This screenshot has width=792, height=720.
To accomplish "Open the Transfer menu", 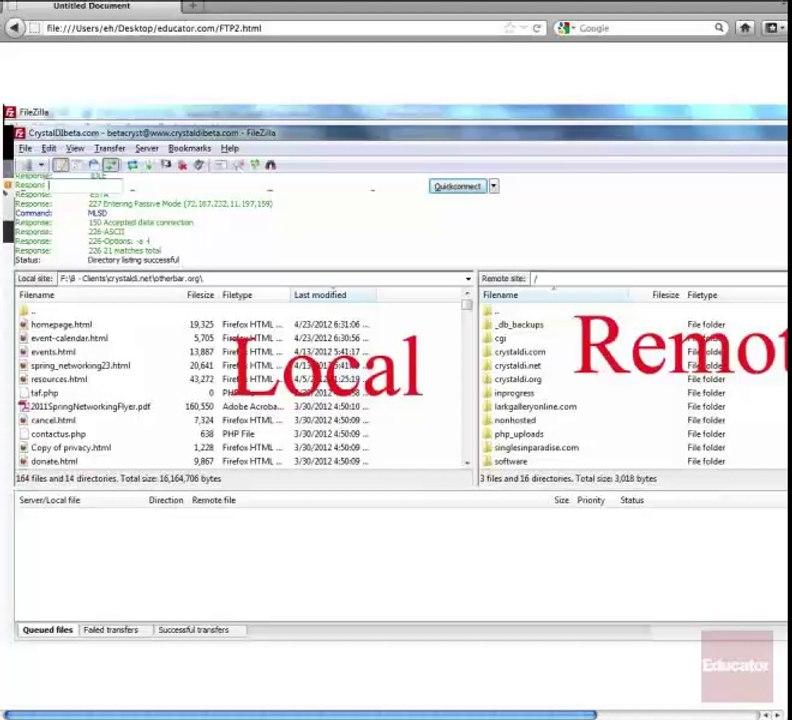I will 110,149.
